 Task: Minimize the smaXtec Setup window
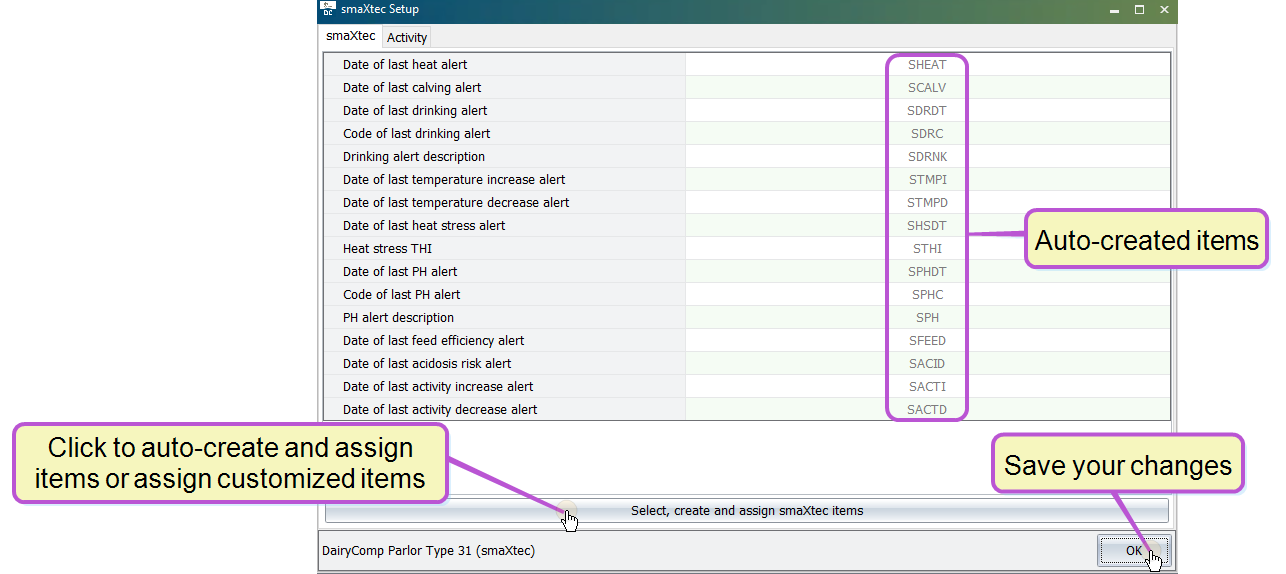1114,10
